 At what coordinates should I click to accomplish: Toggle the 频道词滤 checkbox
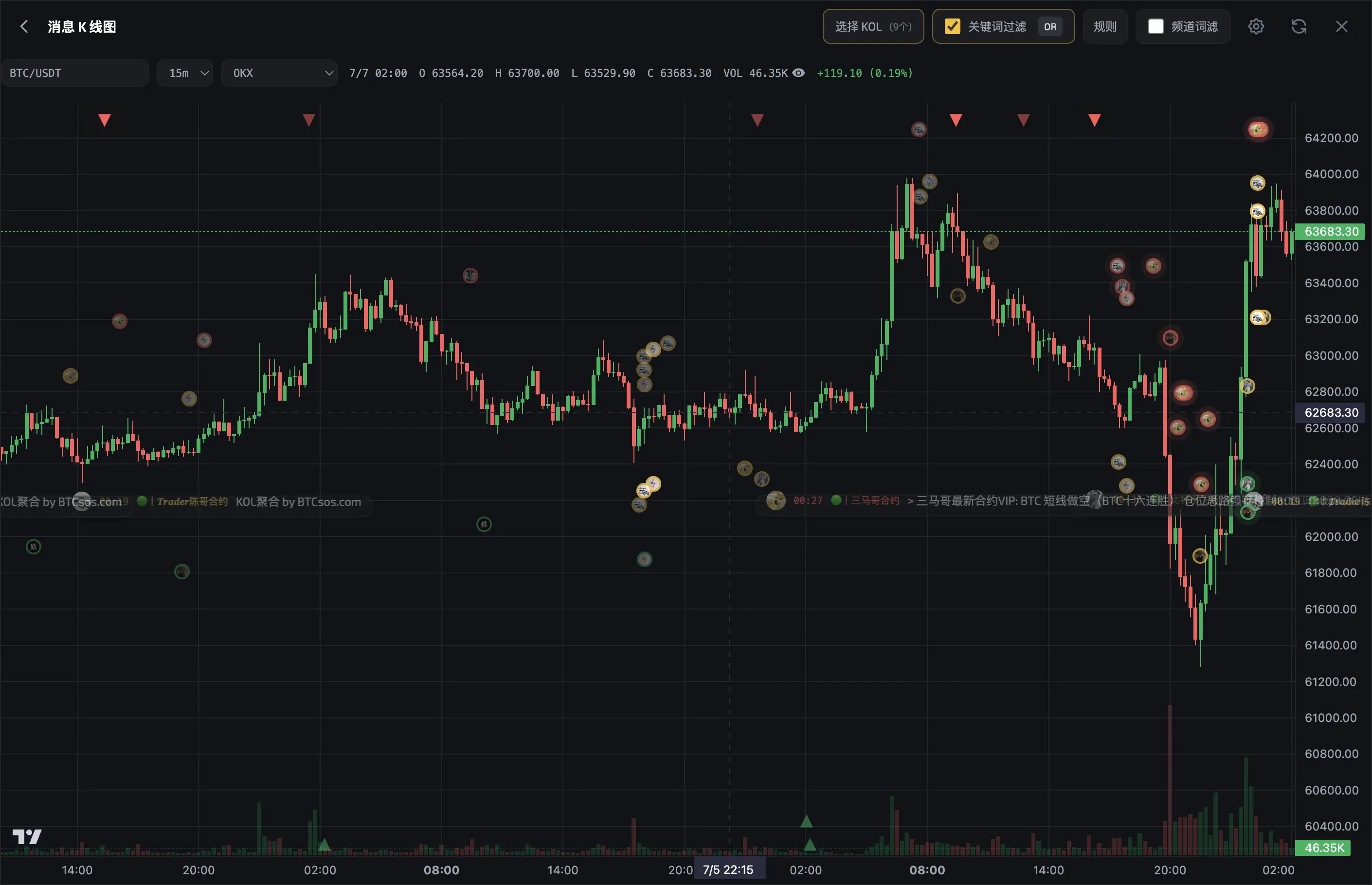(1155, 26)
